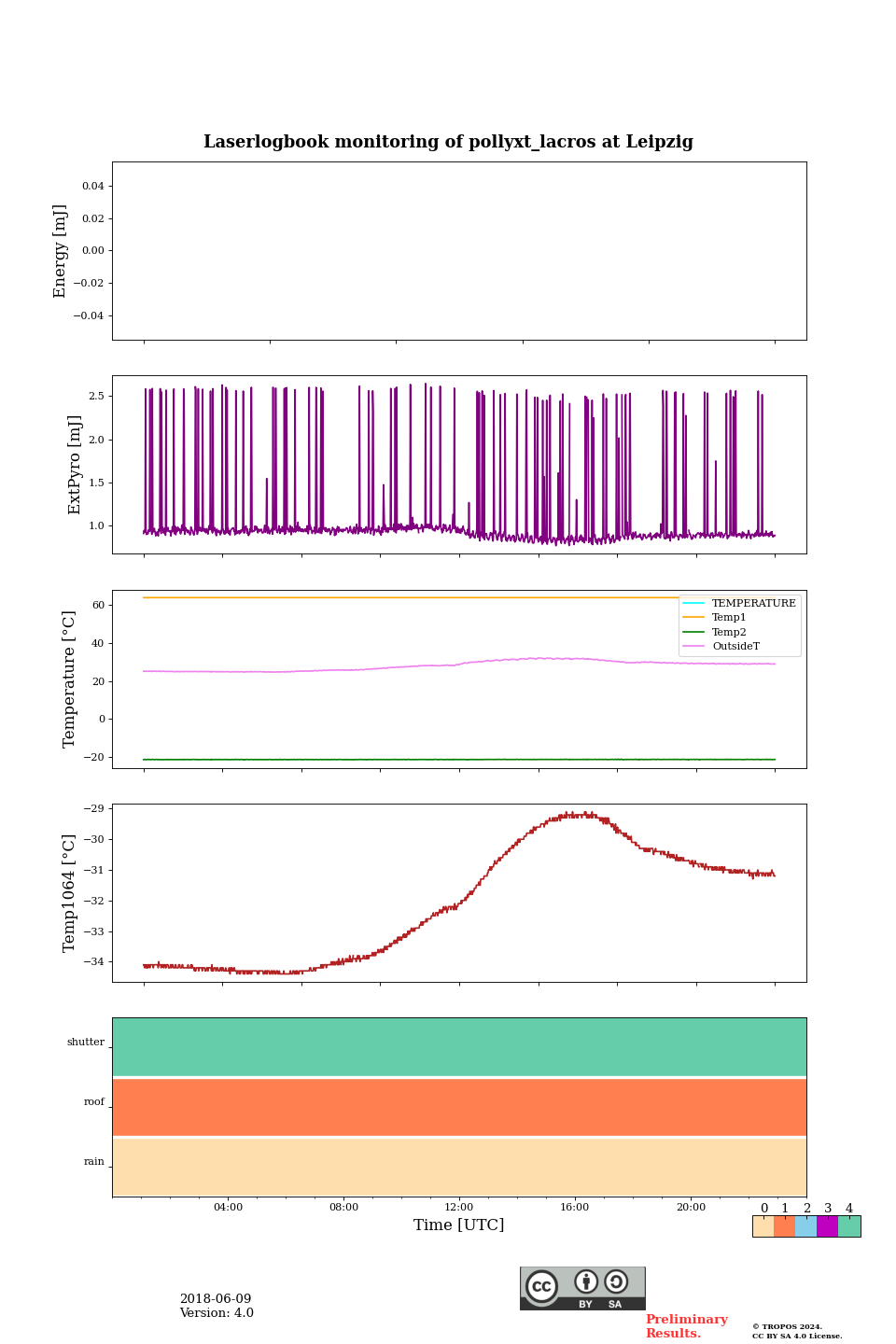Click the 'roof' row label
The width and height of the screenshot is (896, 1344).
[x=94, y=1102]
